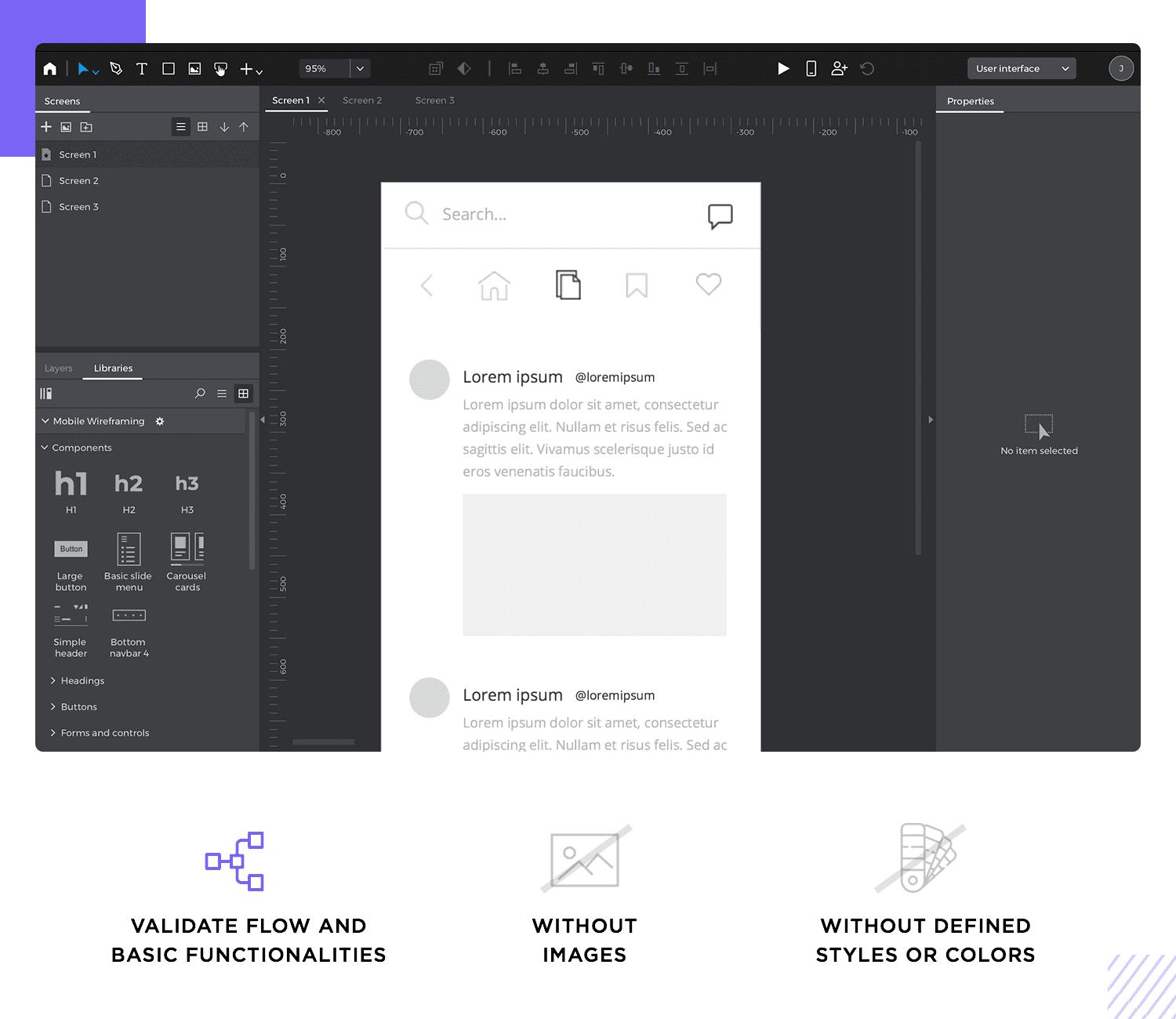Pick the Rectangle tool
Viewport: 1176px width, 1019px height.
(x=168, y=69)
